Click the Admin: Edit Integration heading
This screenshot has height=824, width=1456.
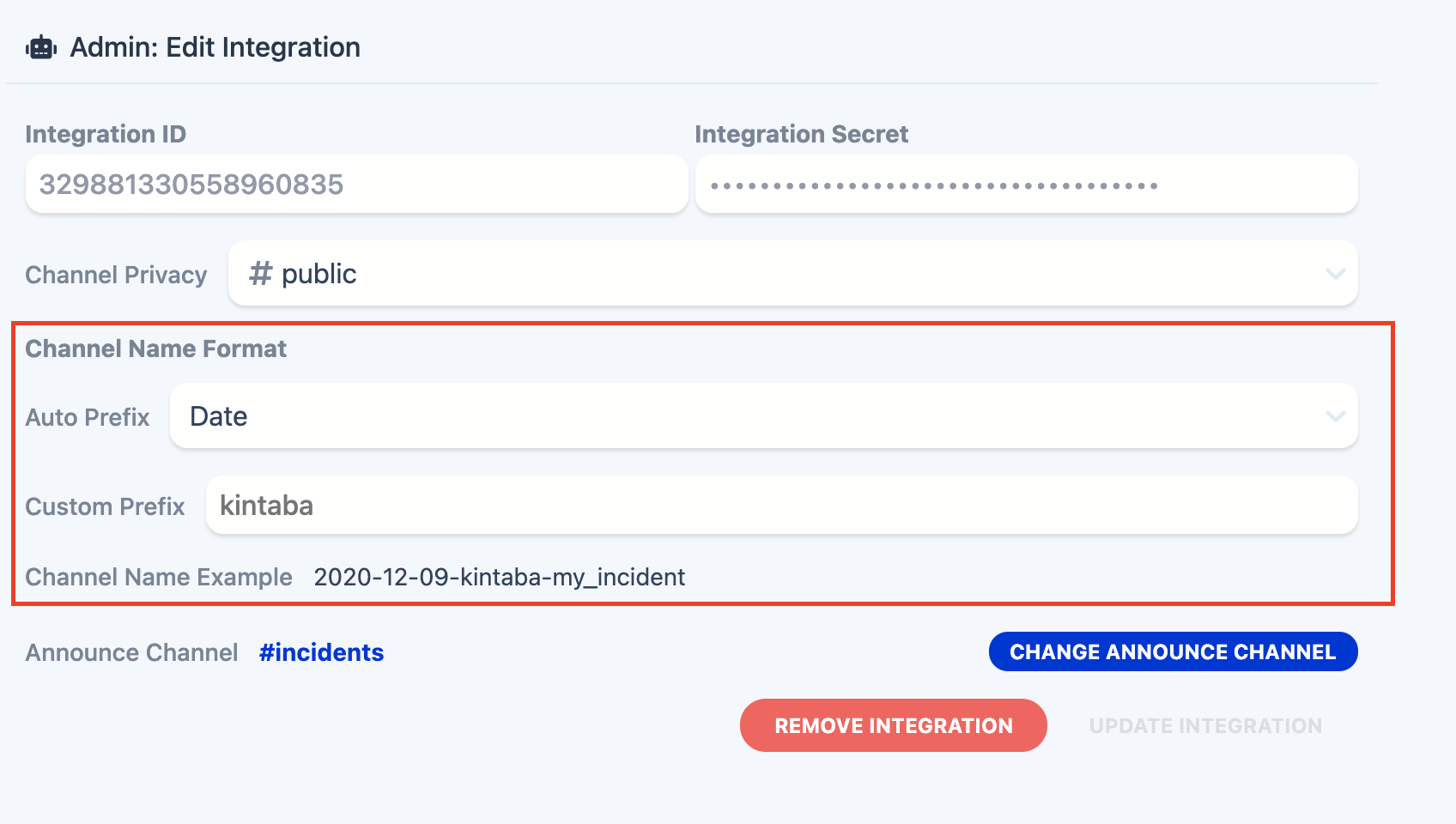[x=215, y=47]
